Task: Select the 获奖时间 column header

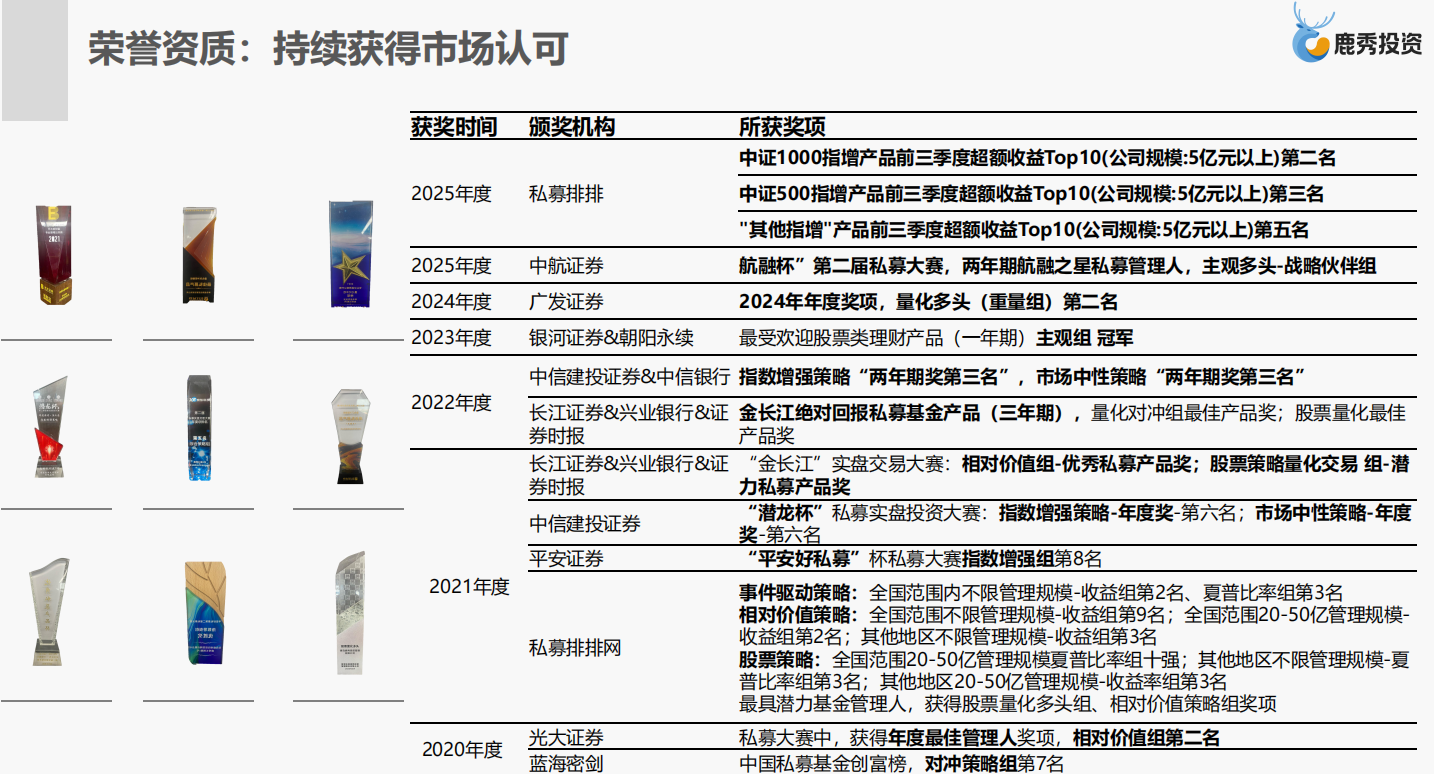Action: click(x=443, y=125)
